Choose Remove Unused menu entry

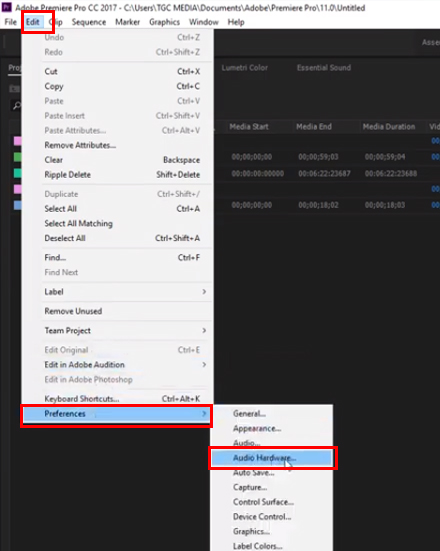click(x=118, y=311)
